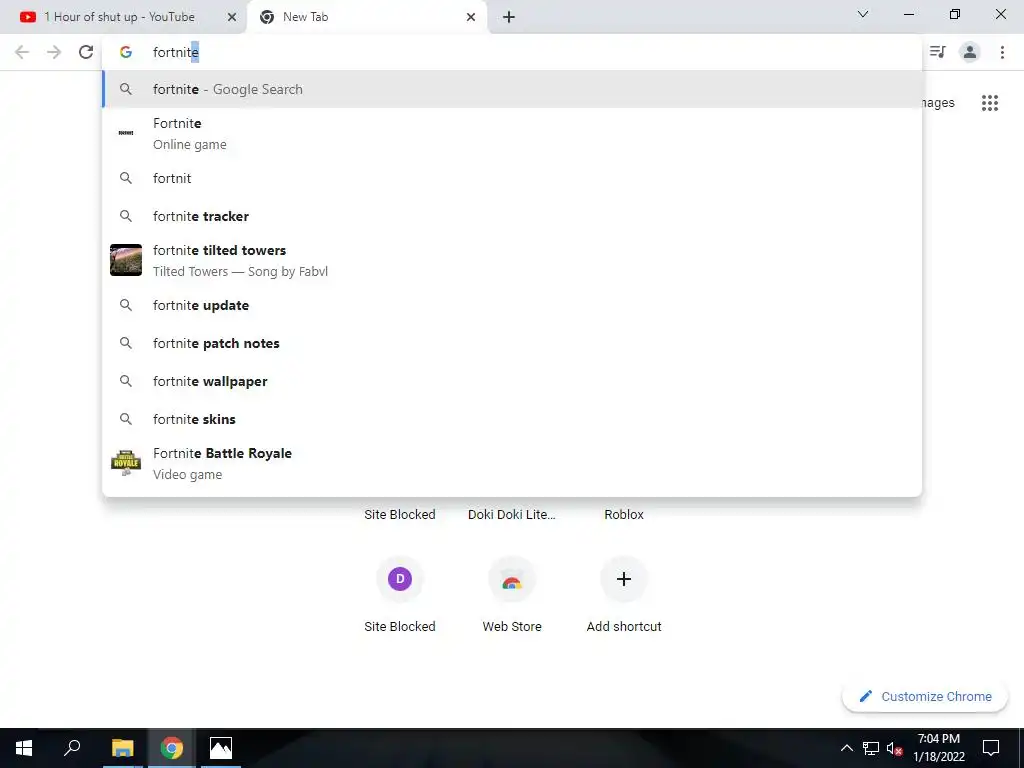Open the notification center icon
The height and width of the screenshot is (768, 1024).
(991, 748)
